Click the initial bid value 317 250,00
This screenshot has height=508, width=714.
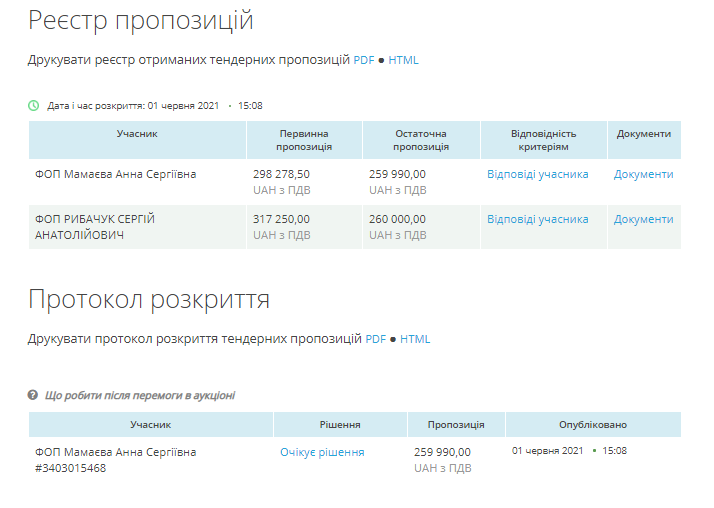coord(281,219)
